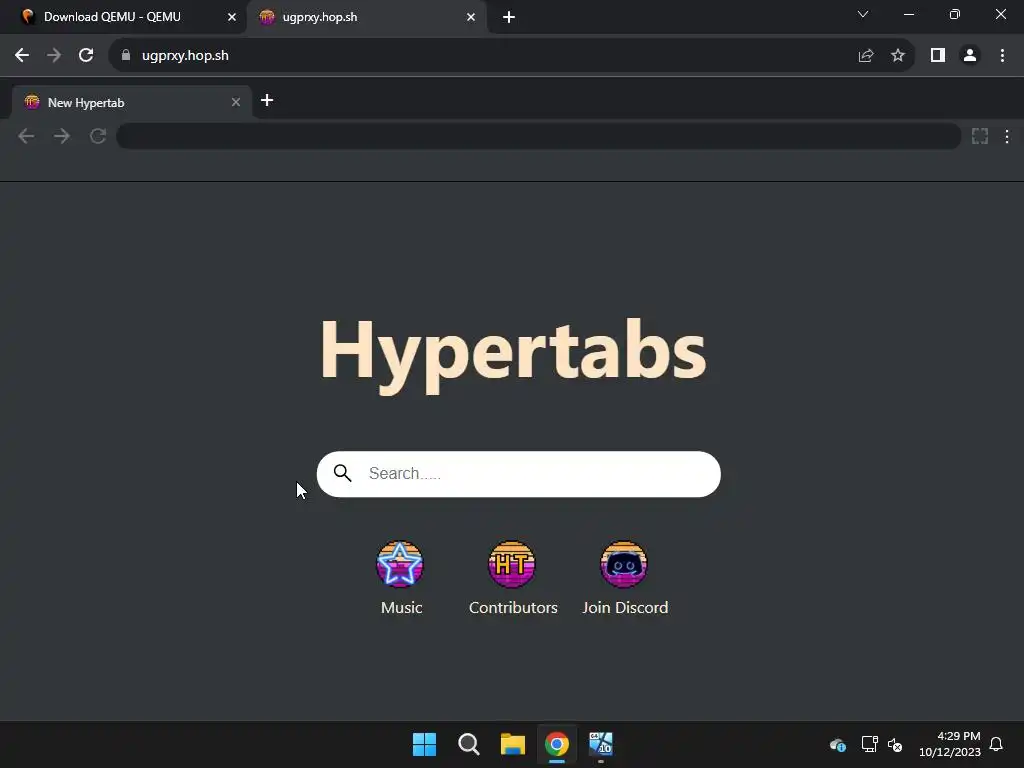
Task: Select the New Hypertab tab
Action: click(x=132, y=103)
